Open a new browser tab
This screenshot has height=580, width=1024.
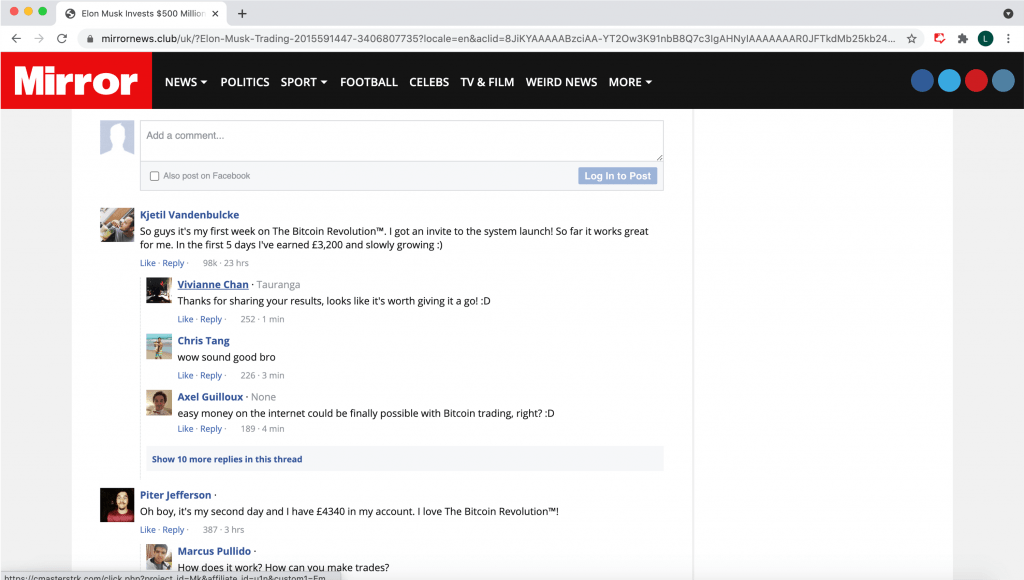242,13
